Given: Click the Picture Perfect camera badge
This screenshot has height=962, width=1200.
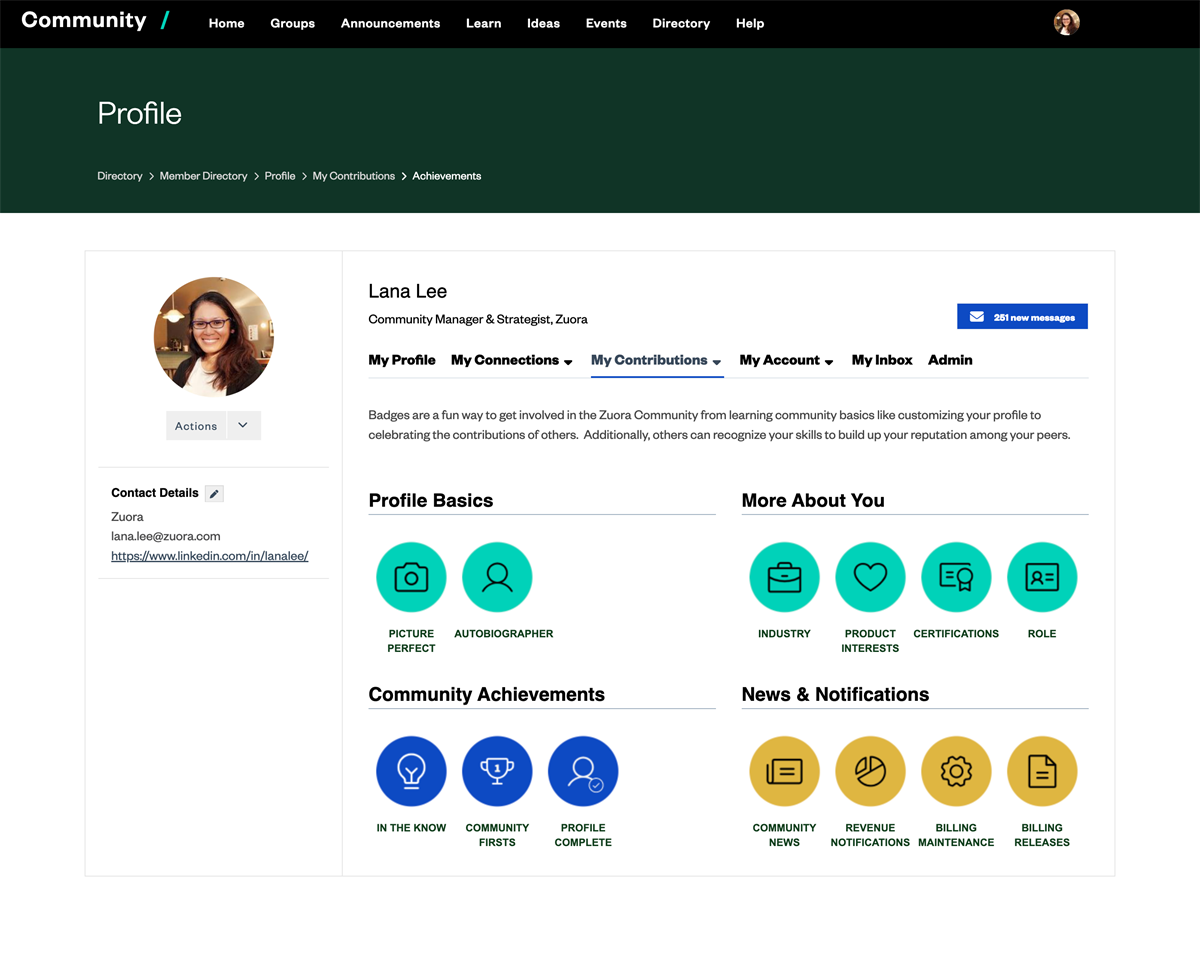Looking at the screenshot, I should pyautogui.click(x=411, y=577).
